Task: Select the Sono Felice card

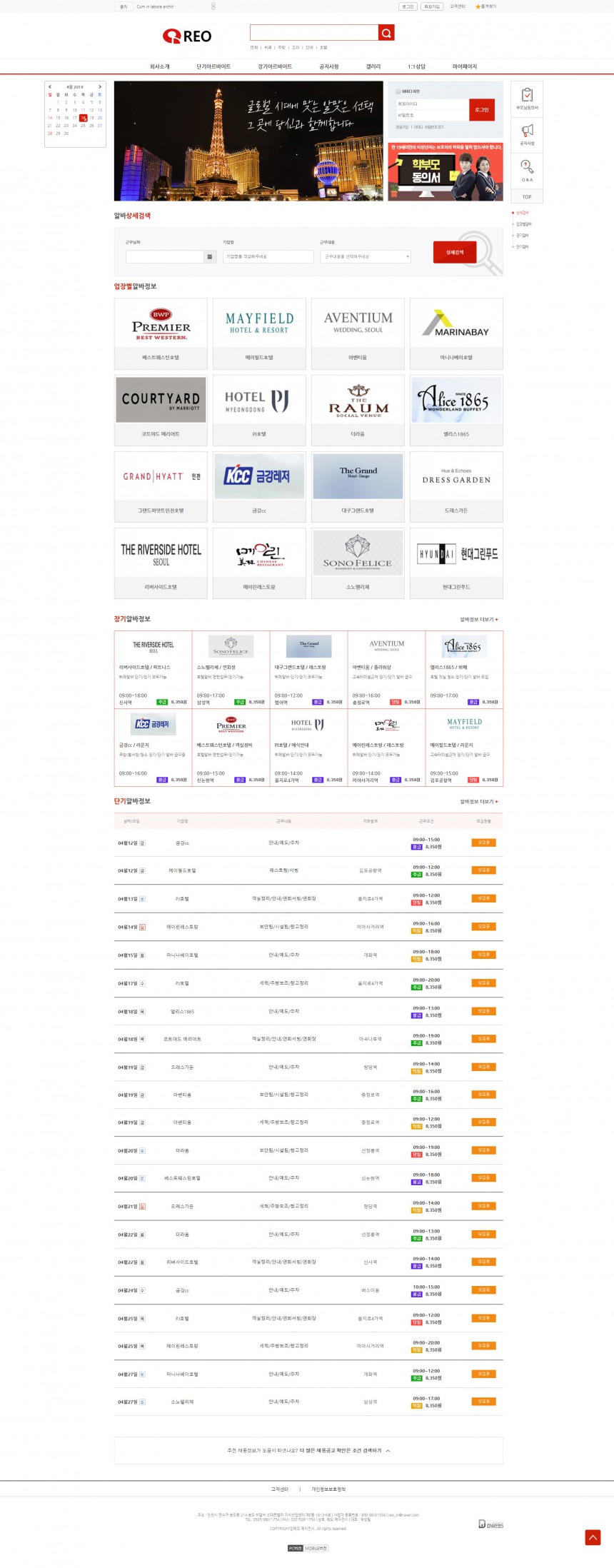Action: (x=358, y=562)
